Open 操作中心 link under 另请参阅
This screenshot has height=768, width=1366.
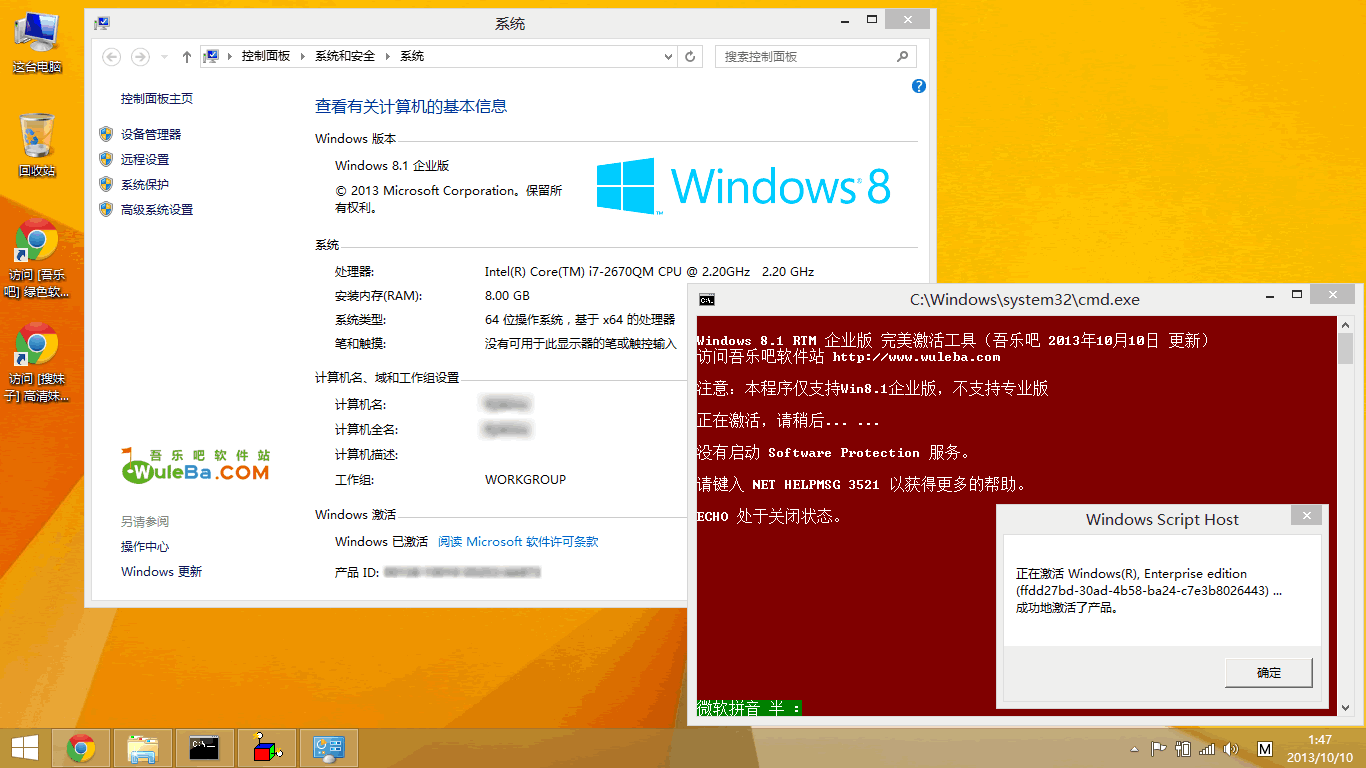(145, 547)
